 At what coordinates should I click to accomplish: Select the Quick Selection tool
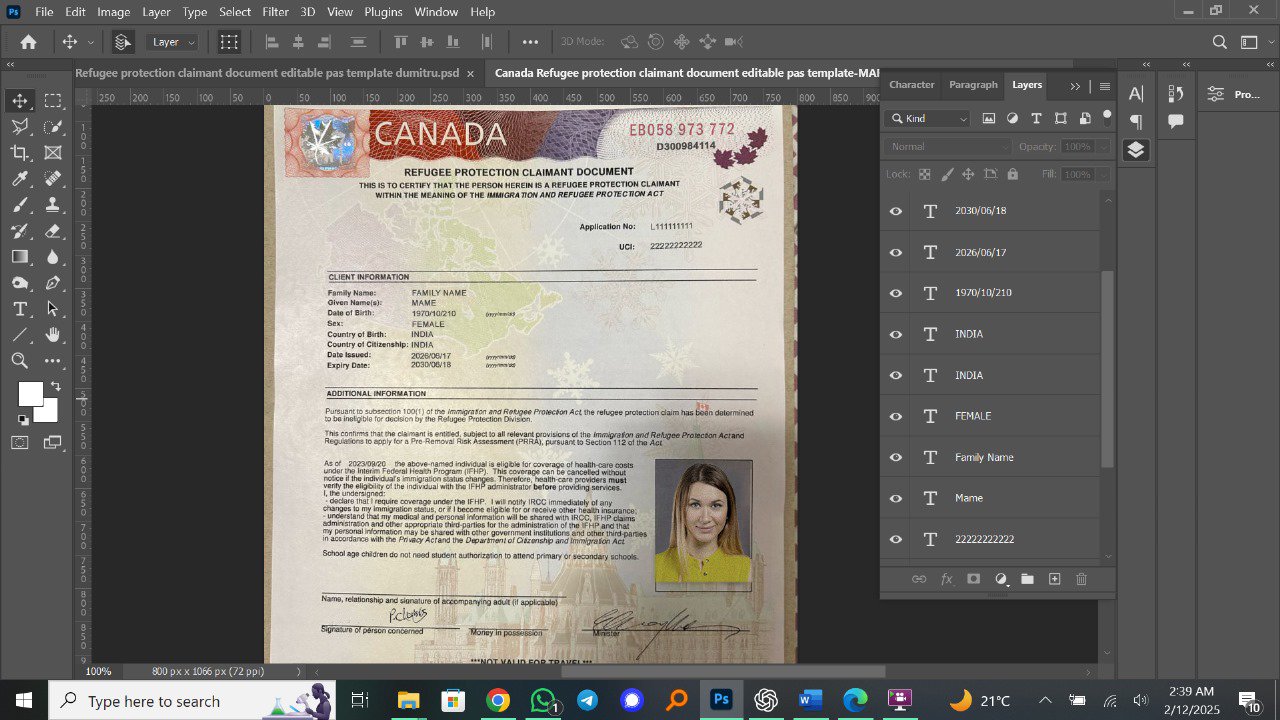click(53, 127)
